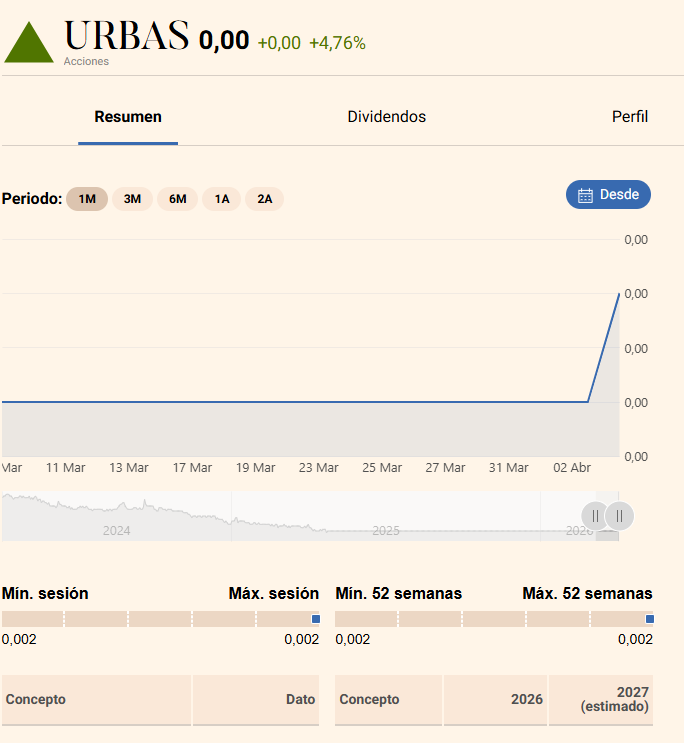
Task: Open the Resumen tab
Action: 128,117
